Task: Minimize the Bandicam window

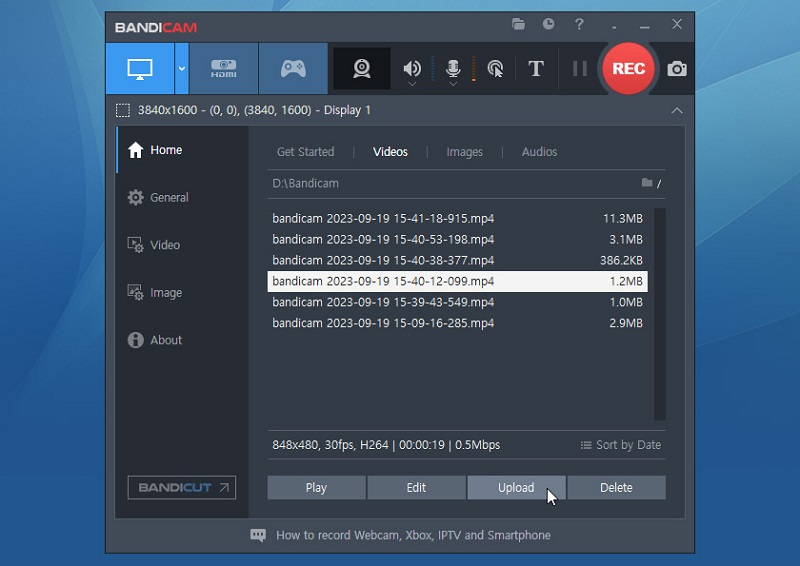Action: tap(645, 26)
